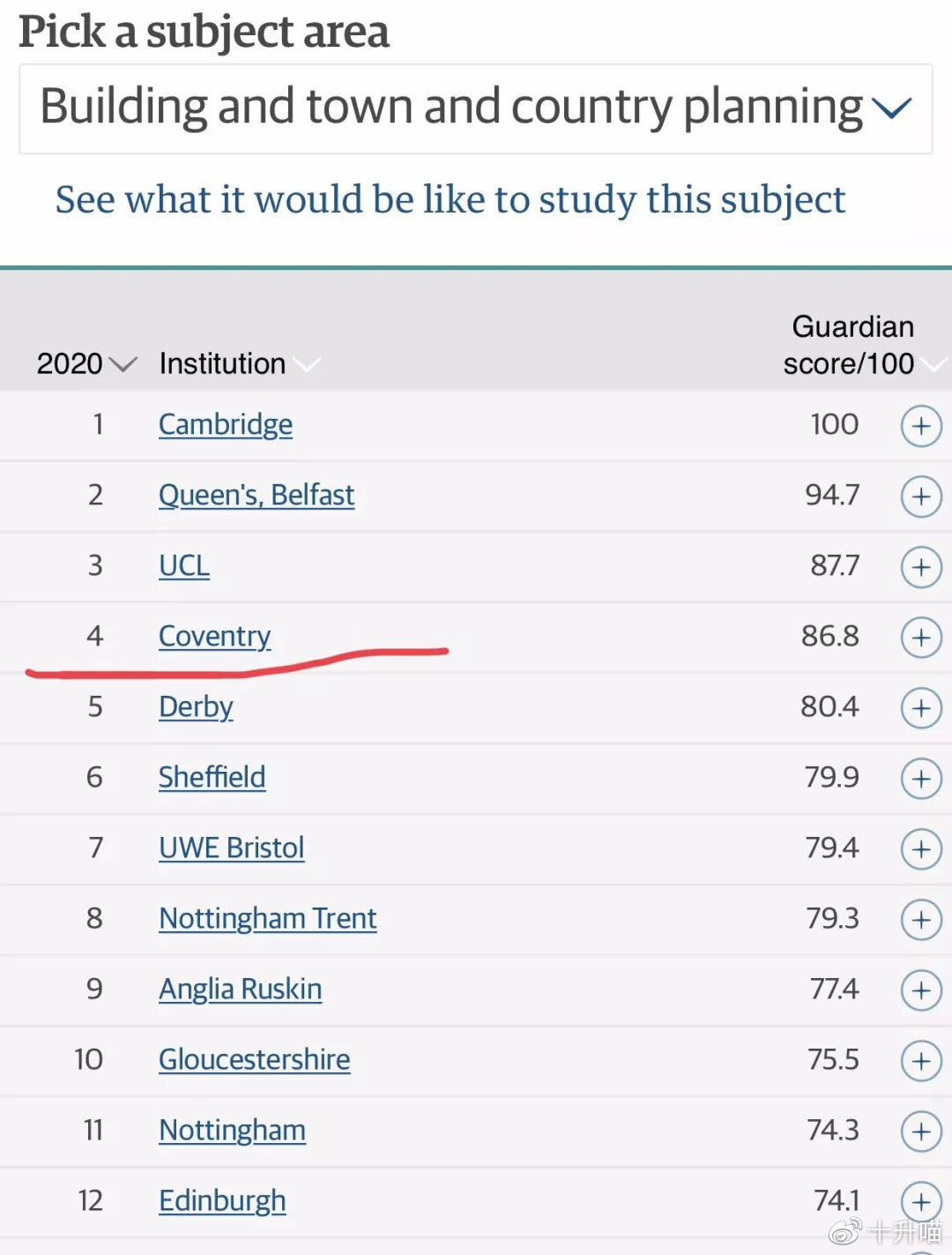
Task: Open the Cambridge institution link
Action: 226,424
